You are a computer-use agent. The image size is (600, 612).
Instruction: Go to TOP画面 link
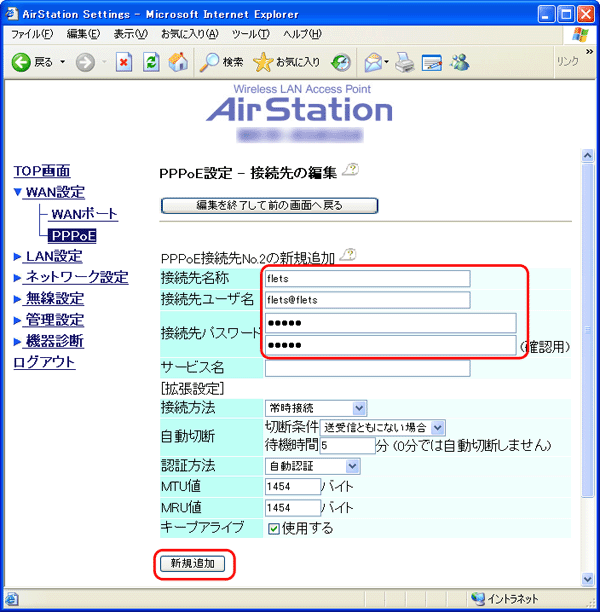[42, 171]
